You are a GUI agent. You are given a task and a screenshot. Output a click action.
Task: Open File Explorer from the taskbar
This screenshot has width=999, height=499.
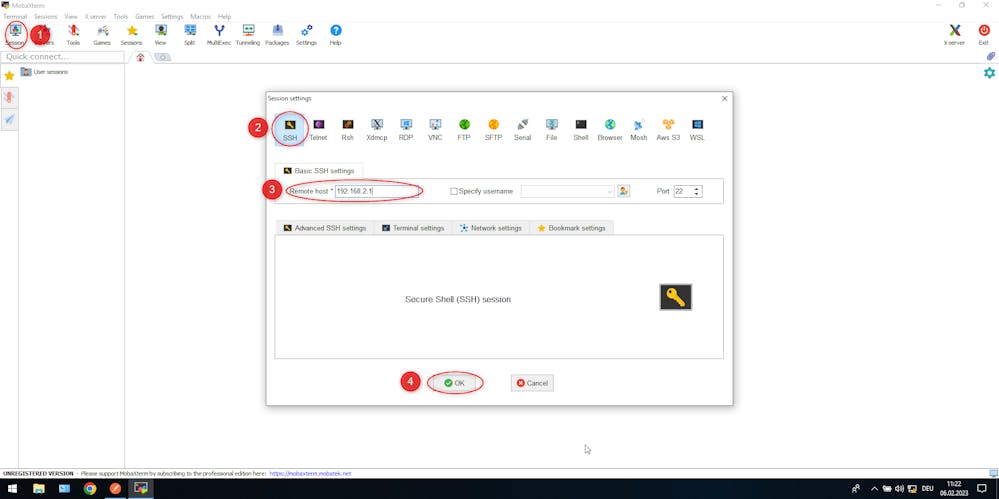coord(39,489)
